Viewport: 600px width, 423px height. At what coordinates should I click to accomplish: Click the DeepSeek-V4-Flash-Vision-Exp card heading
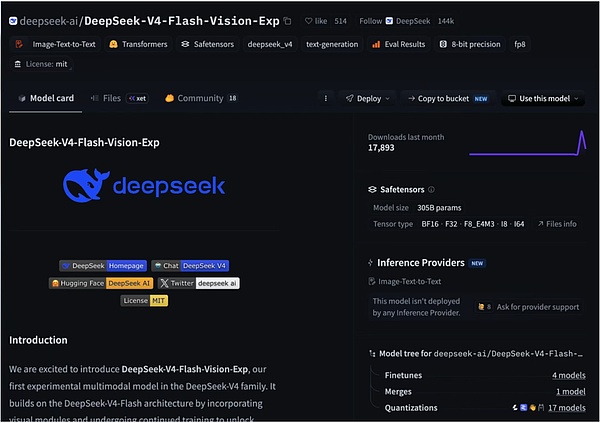pos(84,143)
